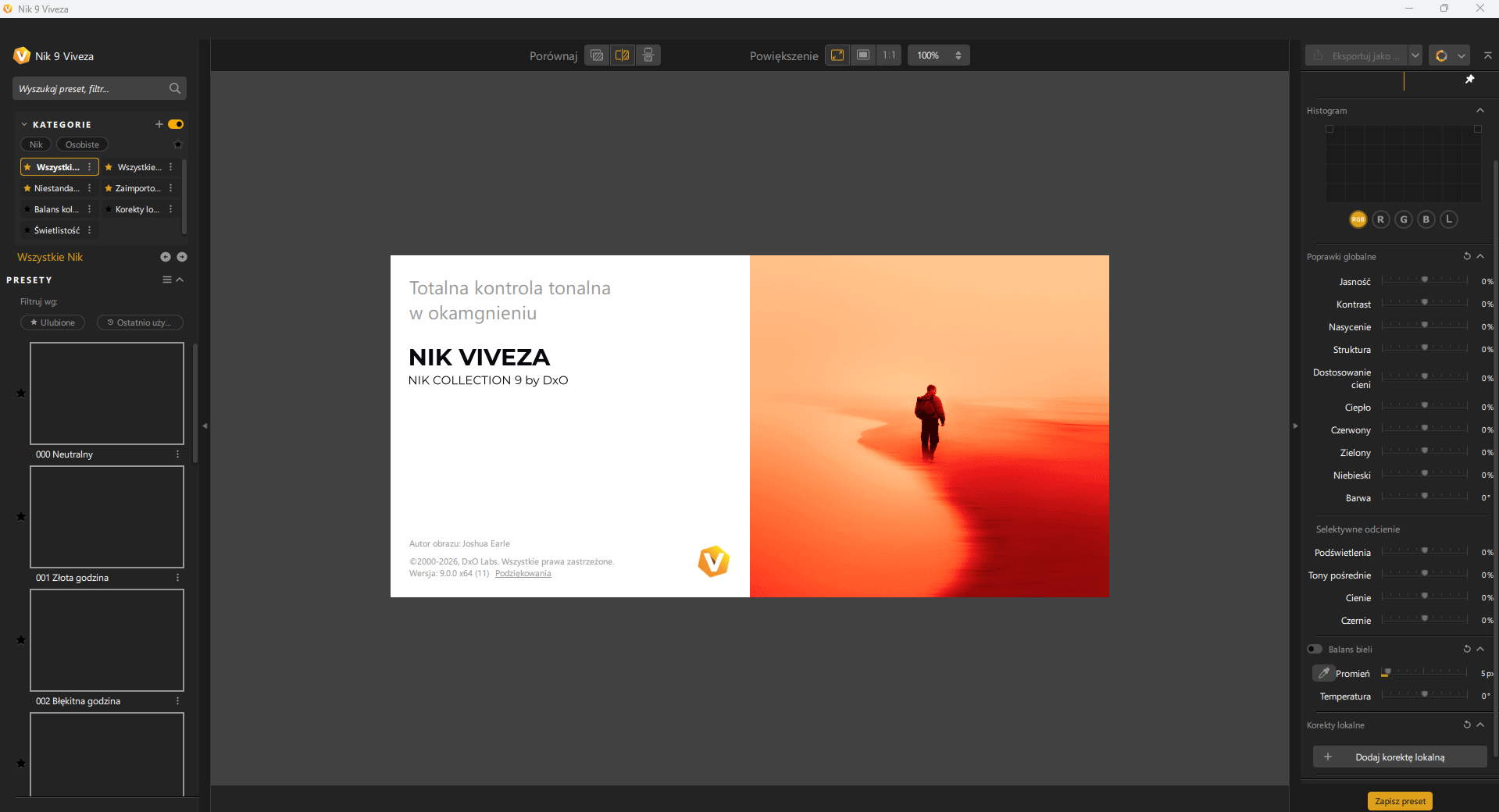Select the overlay compare mode icon
Image resolution: width=1499 pixels, height=812 pixels.
pyautogui.click(x=598, y=55)
